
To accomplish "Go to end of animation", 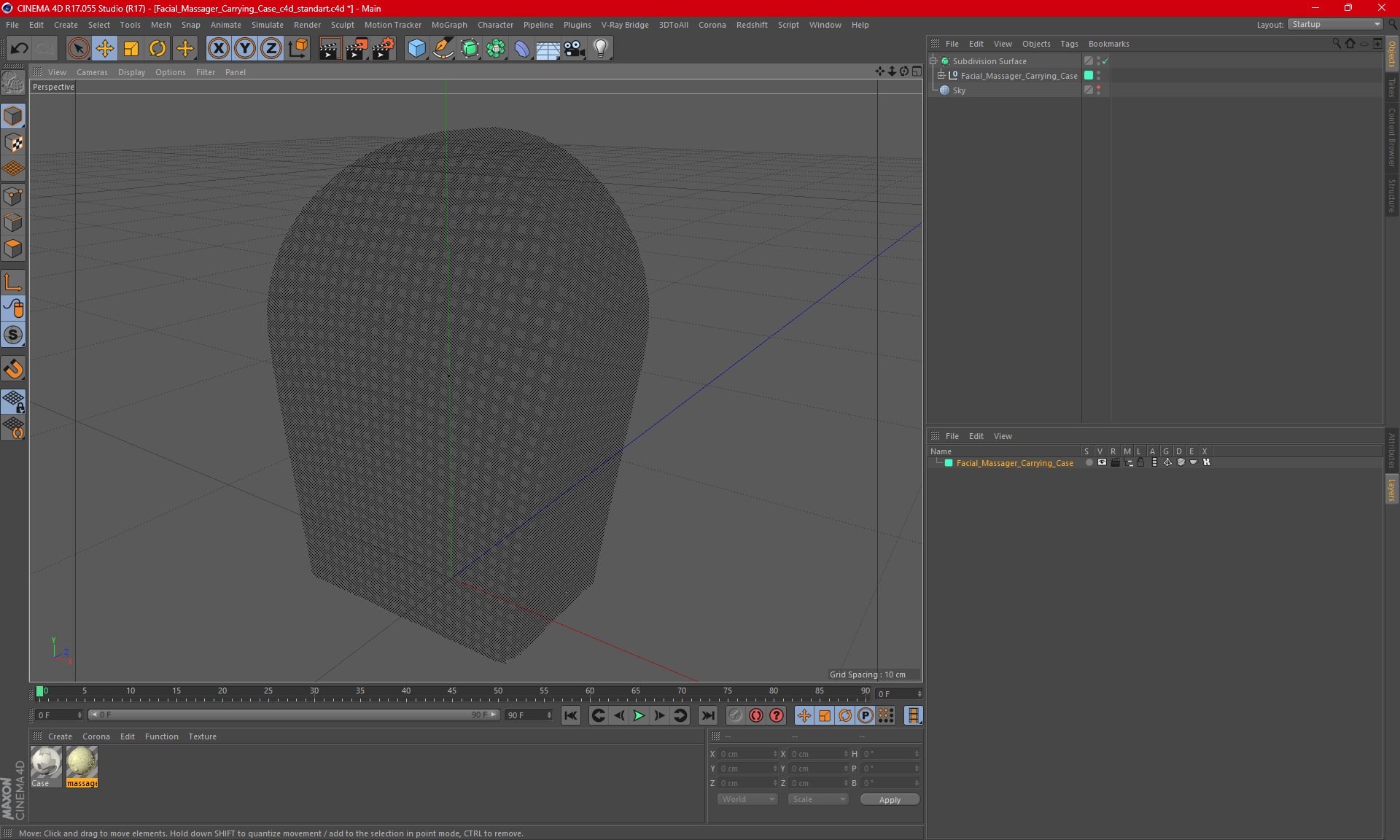I will point(707,715).
